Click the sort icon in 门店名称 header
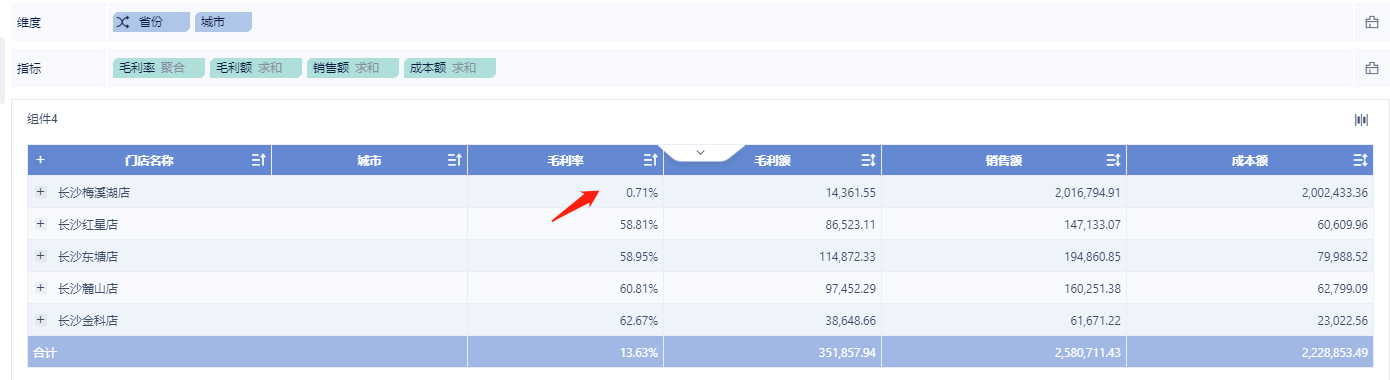The height and width of the screenshot is (380, 1390). [x=258, y=160]
